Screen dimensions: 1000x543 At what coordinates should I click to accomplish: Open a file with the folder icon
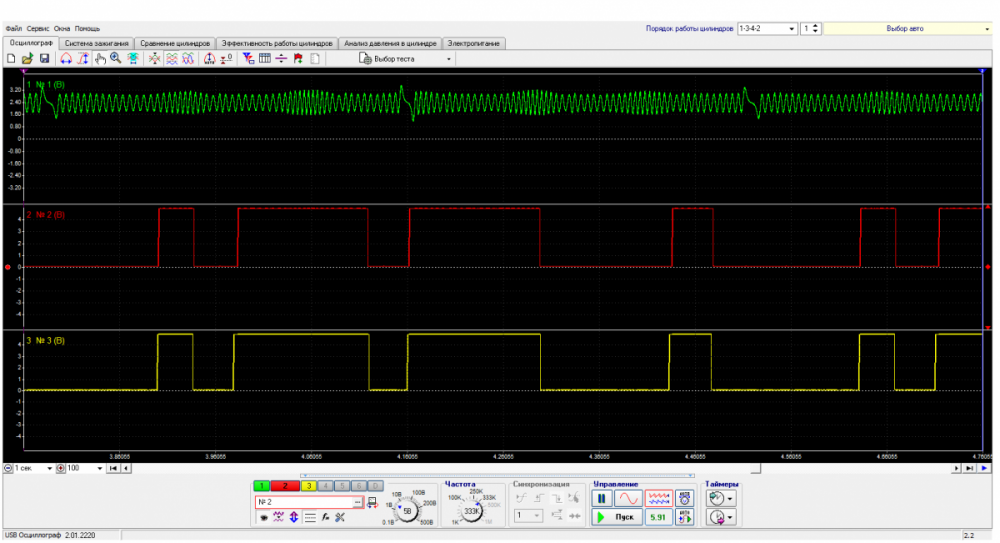[x=27, y=59]
